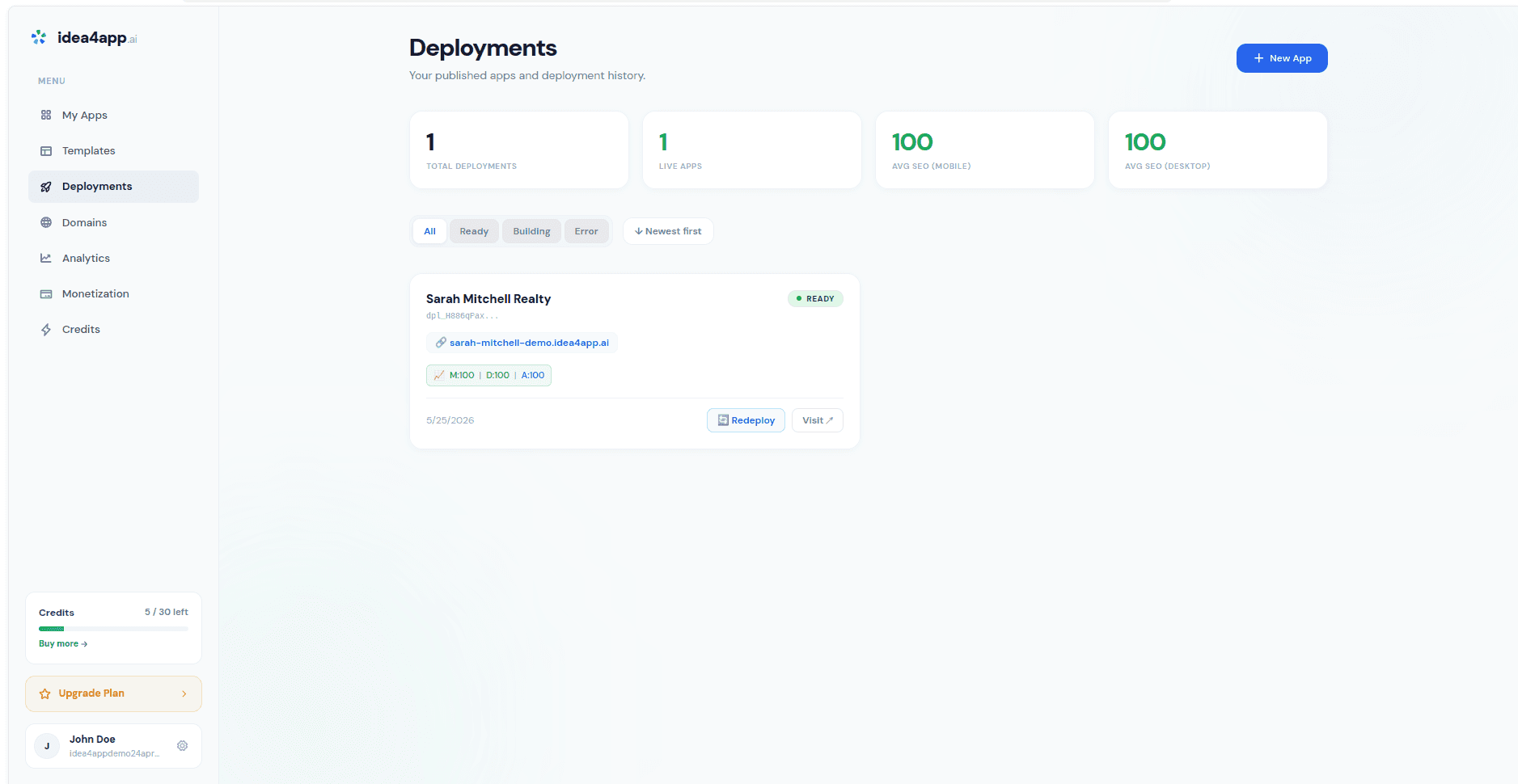
Task: Go to Templates menu item
Action: tap(113, 151)
